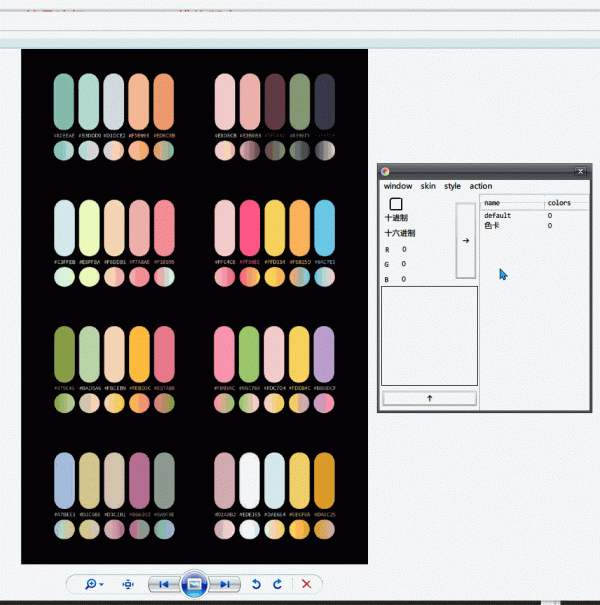Start the slideshow with center round button
The width and height of the screenshot is (600, 605).
[195, 584]
